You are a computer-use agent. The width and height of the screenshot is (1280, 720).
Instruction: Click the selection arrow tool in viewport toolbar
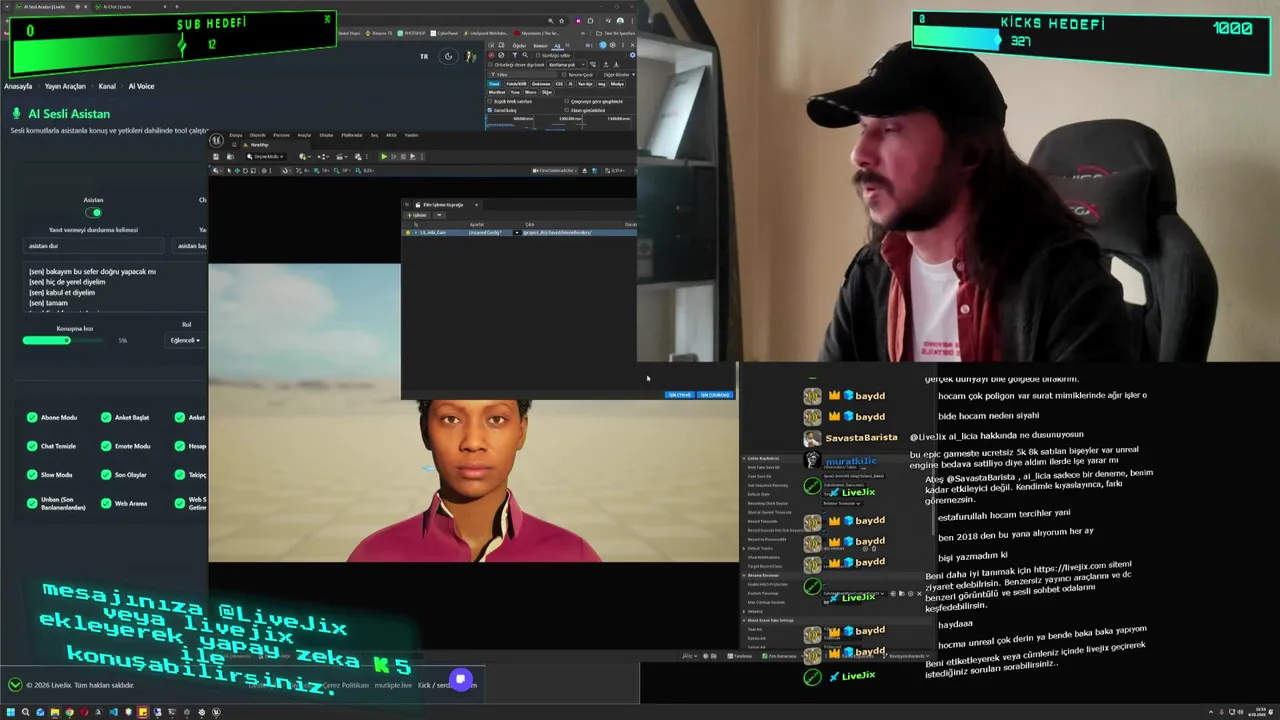[x=229, y=171]
